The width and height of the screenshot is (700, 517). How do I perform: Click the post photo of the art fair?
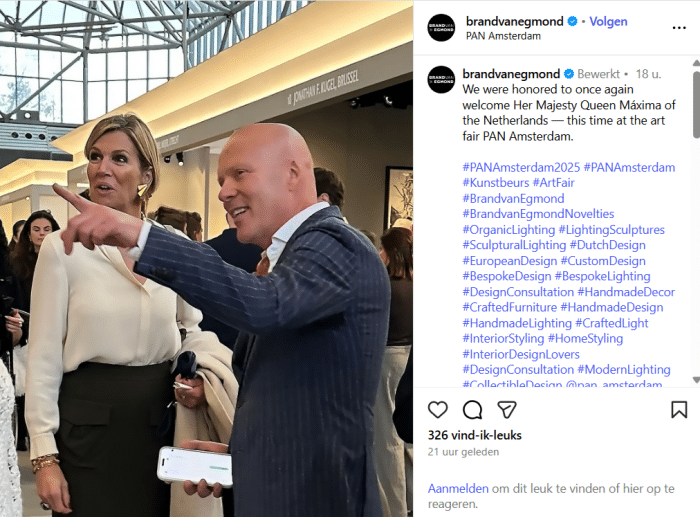pyautogui.click(x=206, y=258)
